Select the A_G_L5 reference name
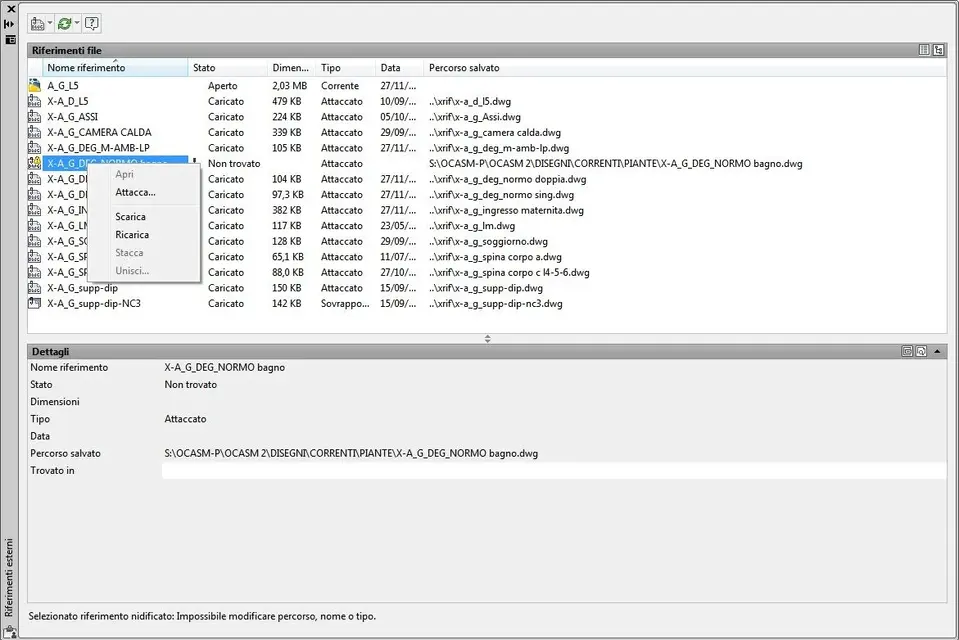The image size is (959, 640). point(63,86)
